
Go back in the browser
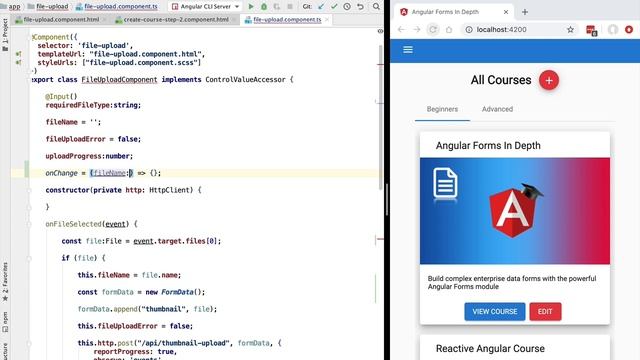click(x=401, y=29)
